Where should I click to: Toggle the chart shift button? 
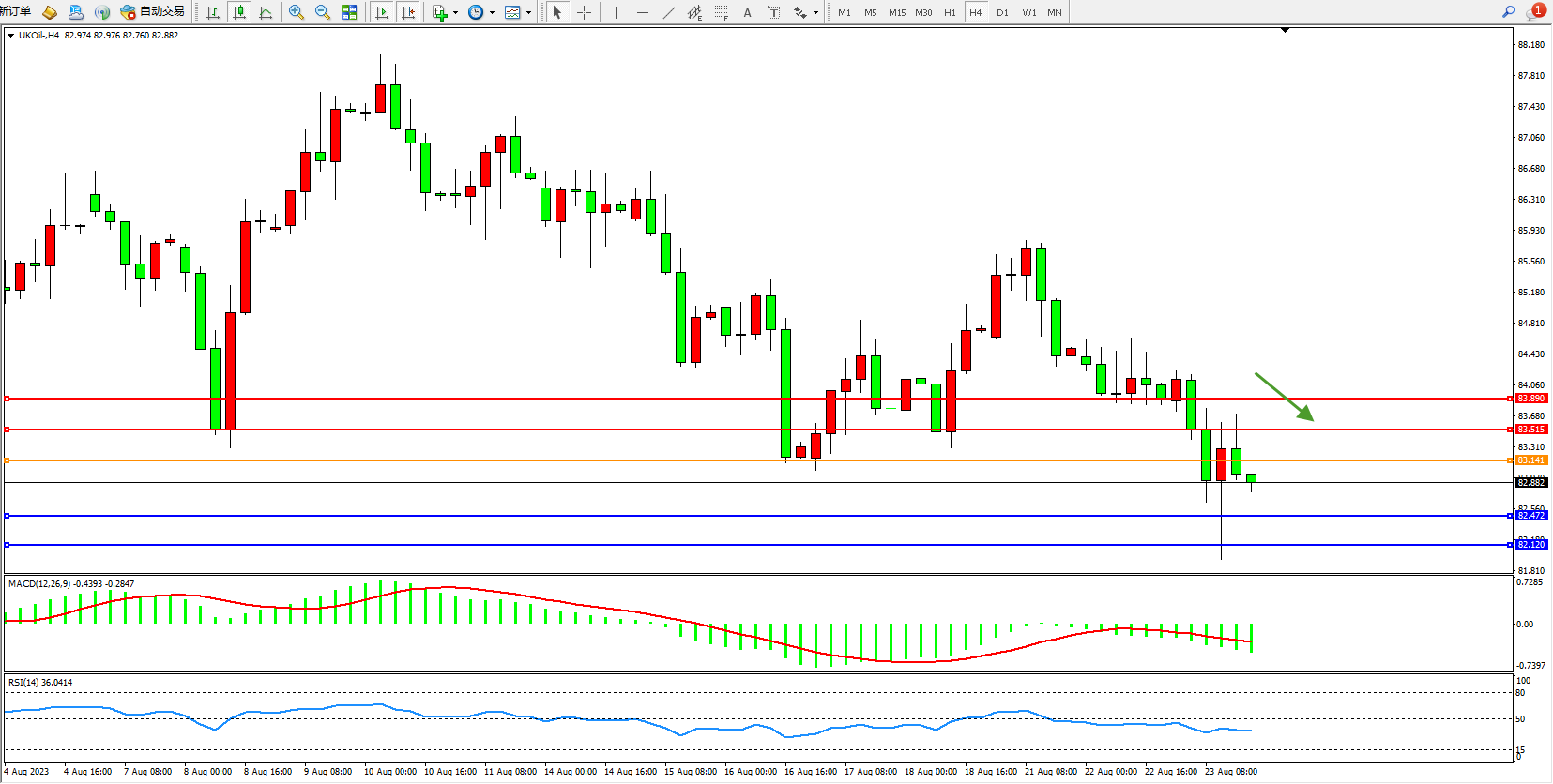coord(408,12)
